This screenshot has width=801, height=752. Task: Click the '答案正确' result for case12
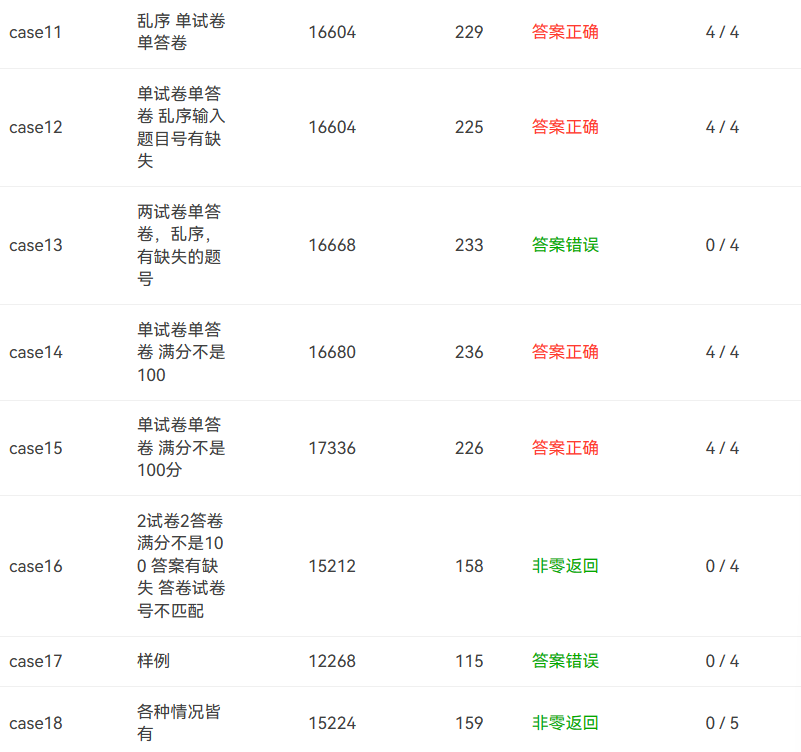click(x=565, y=127)
